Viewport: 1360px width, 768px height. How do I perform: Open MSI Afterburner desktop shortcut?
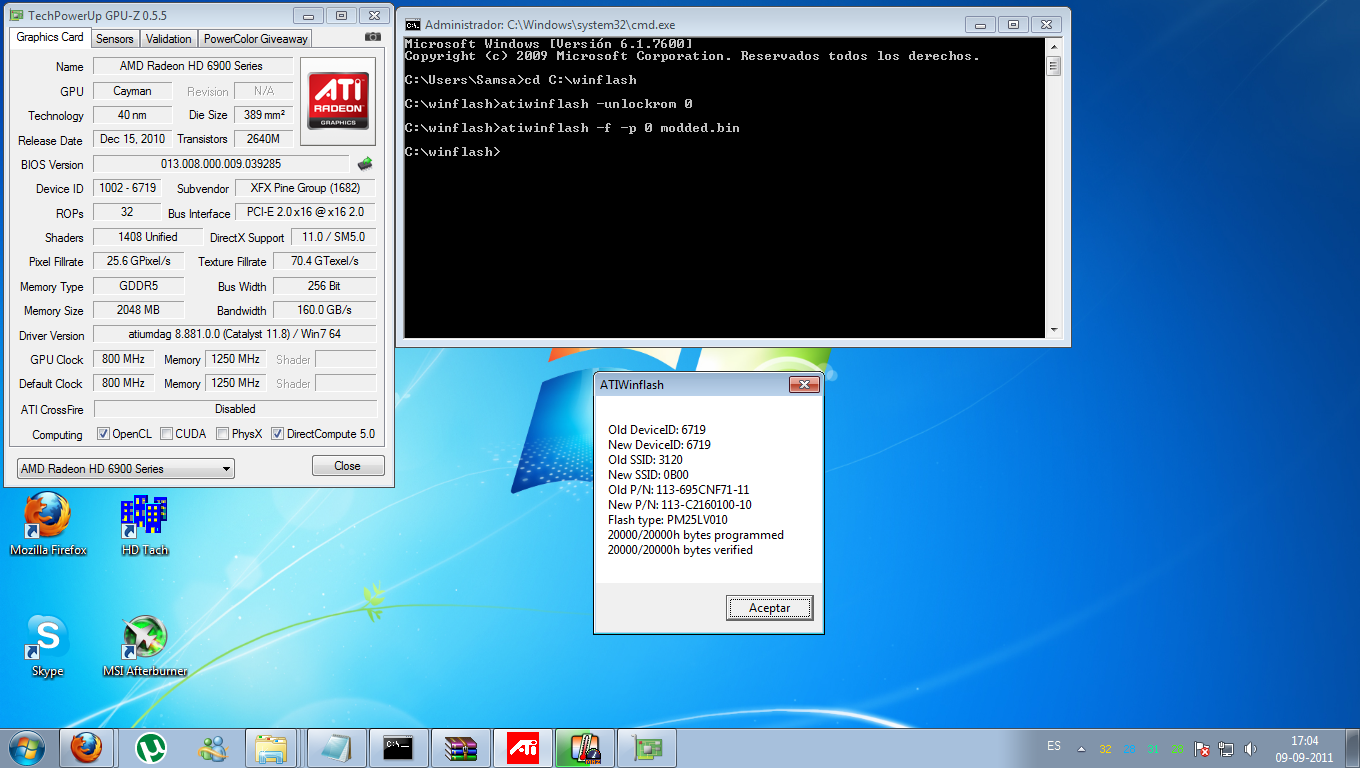(x=145, y=646)
